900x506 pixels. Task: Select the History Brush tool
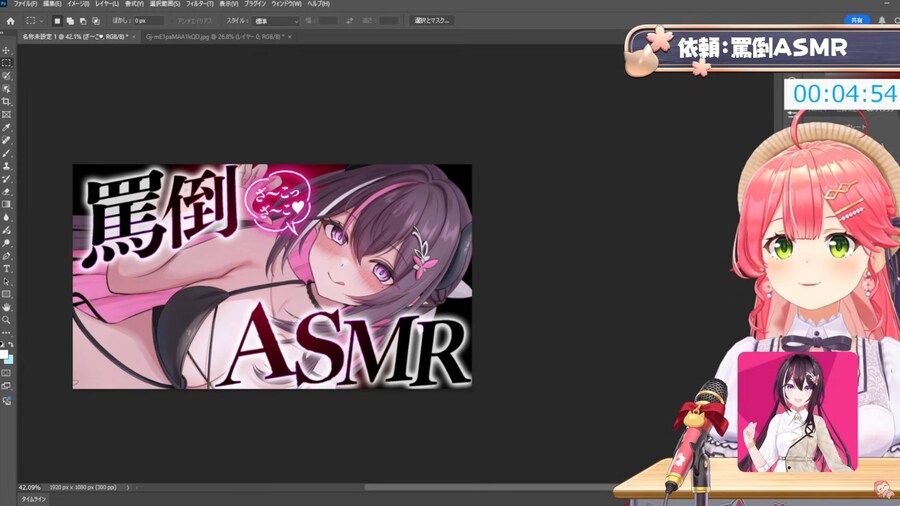pos(6,179)
